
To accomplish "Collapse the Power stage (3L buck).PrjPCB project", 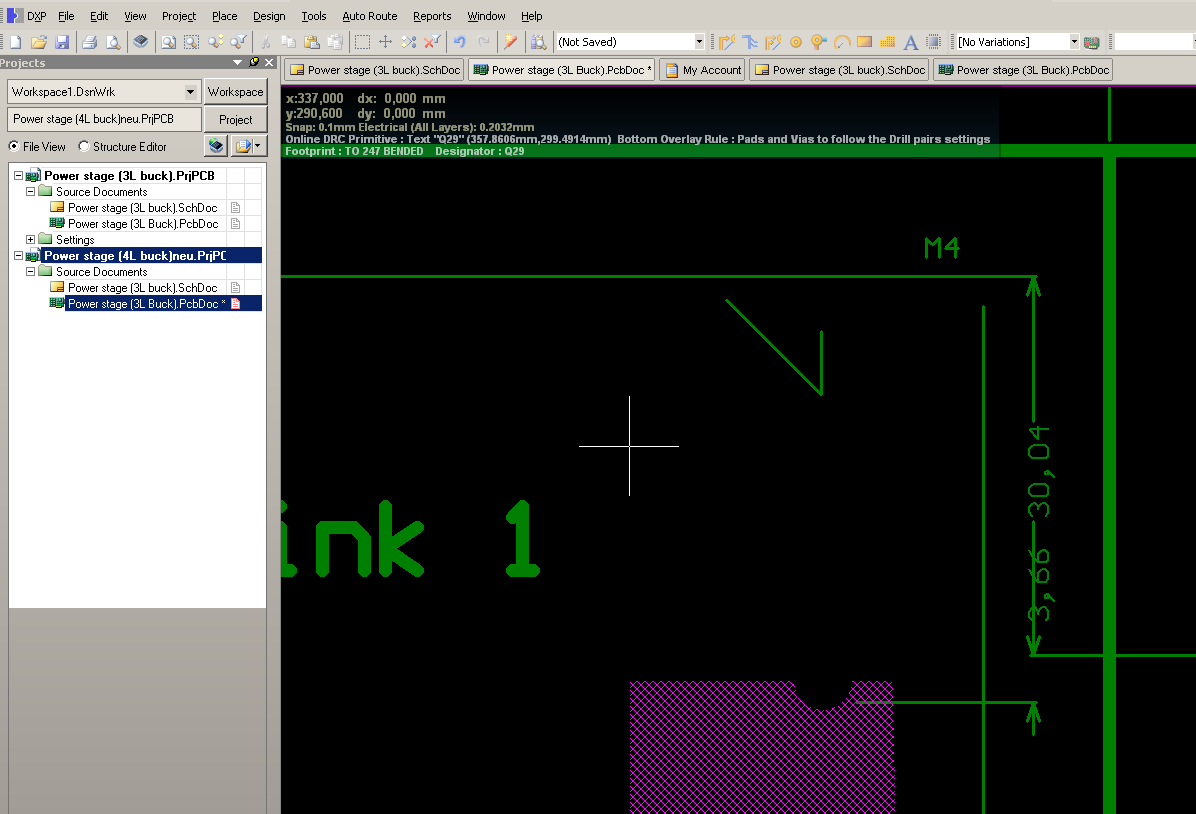I will pyautogui.click(x=18, y=175).
